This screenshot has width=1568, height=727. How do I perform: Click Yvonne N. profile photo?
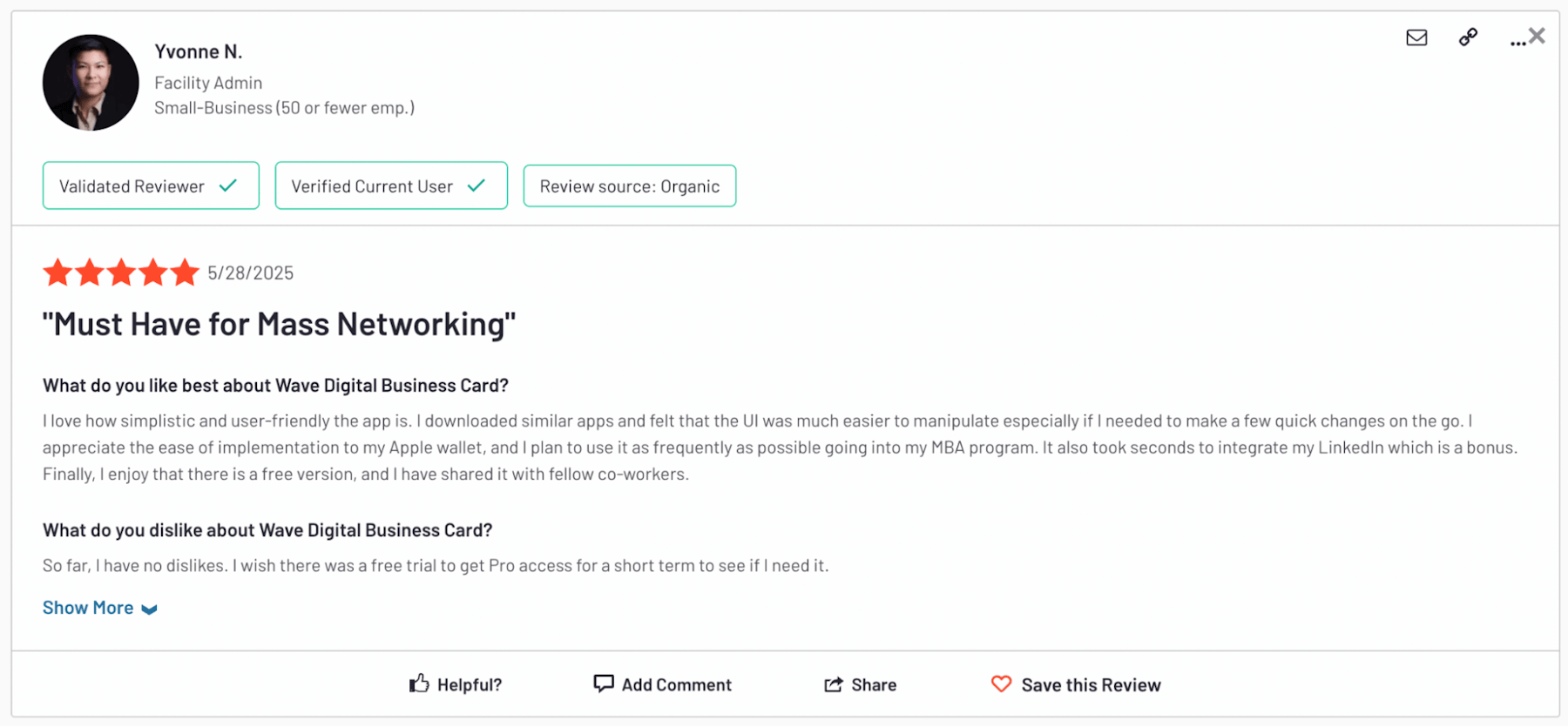pyautogui.click(x=91, y=83)
